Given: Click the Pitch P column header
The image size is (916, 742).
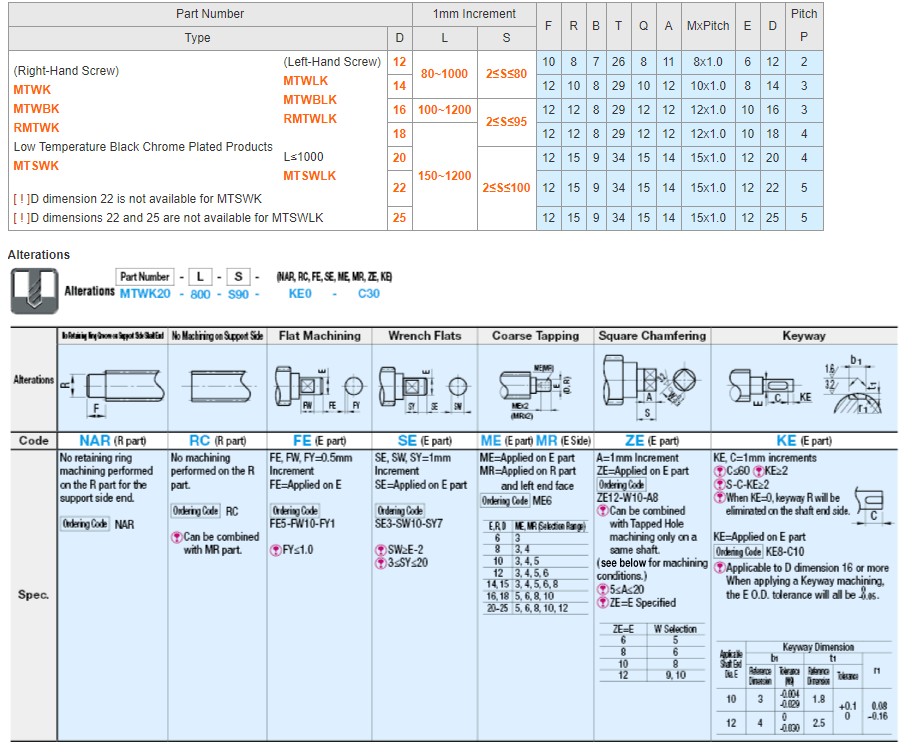Looking at the screenshot, I should [x=804, y=26].
